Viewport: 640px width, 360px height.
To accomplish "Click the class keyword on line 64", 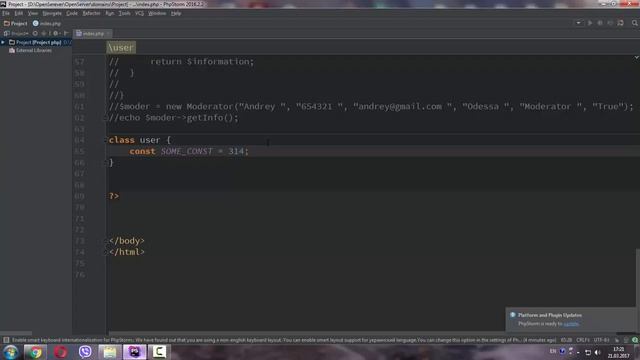I will [122, 140].
